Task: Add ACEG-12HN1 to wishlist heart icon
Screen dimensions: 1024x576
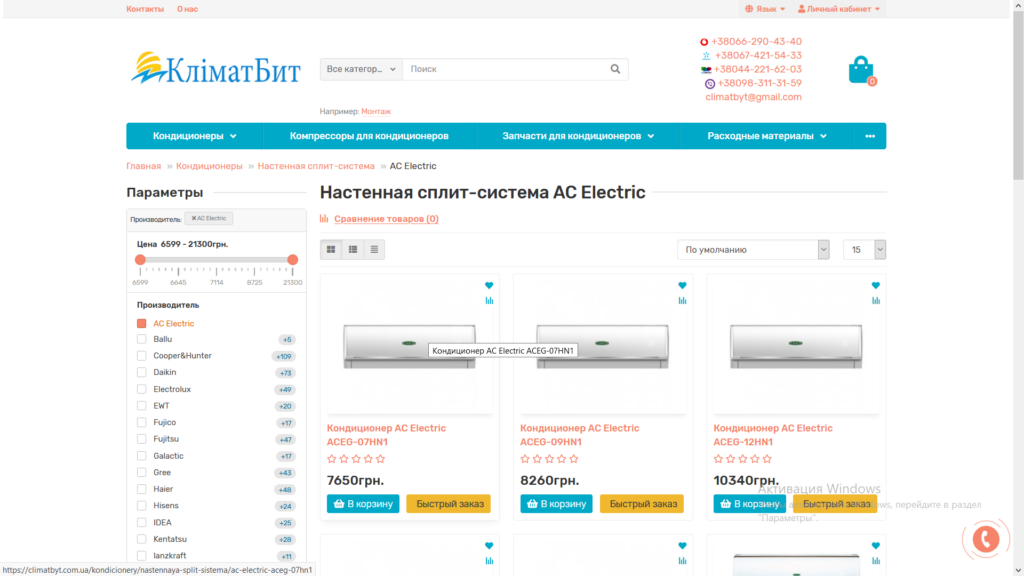Action: click(x=876, y=285)
